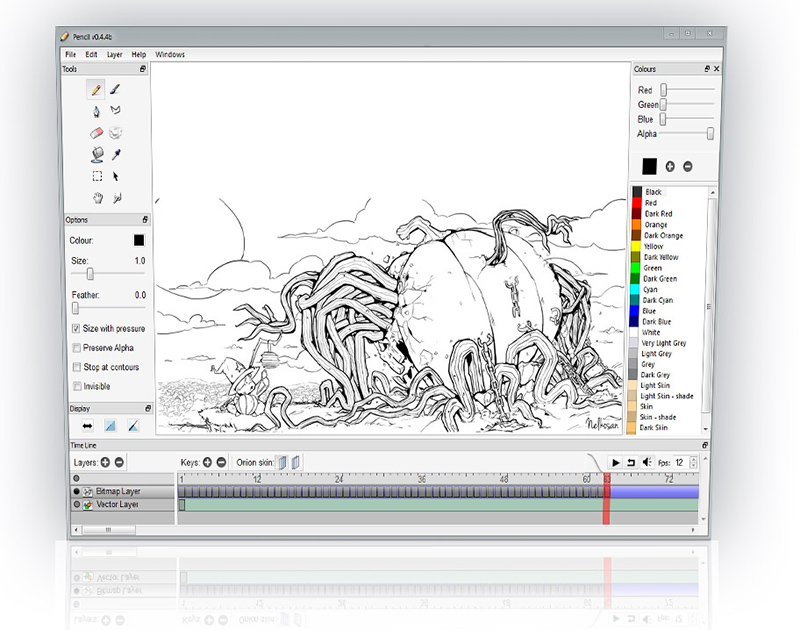Increase fps value with stepper arrows

(693, 459)
